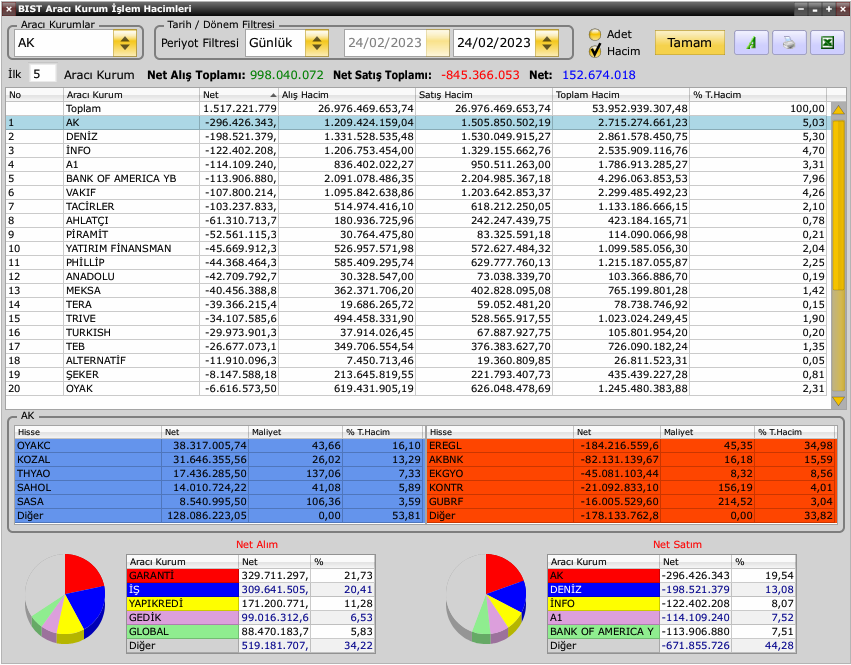Click the GUBRF stock row
This screenshot has height=665, width=851.
[x=631, y=502]
